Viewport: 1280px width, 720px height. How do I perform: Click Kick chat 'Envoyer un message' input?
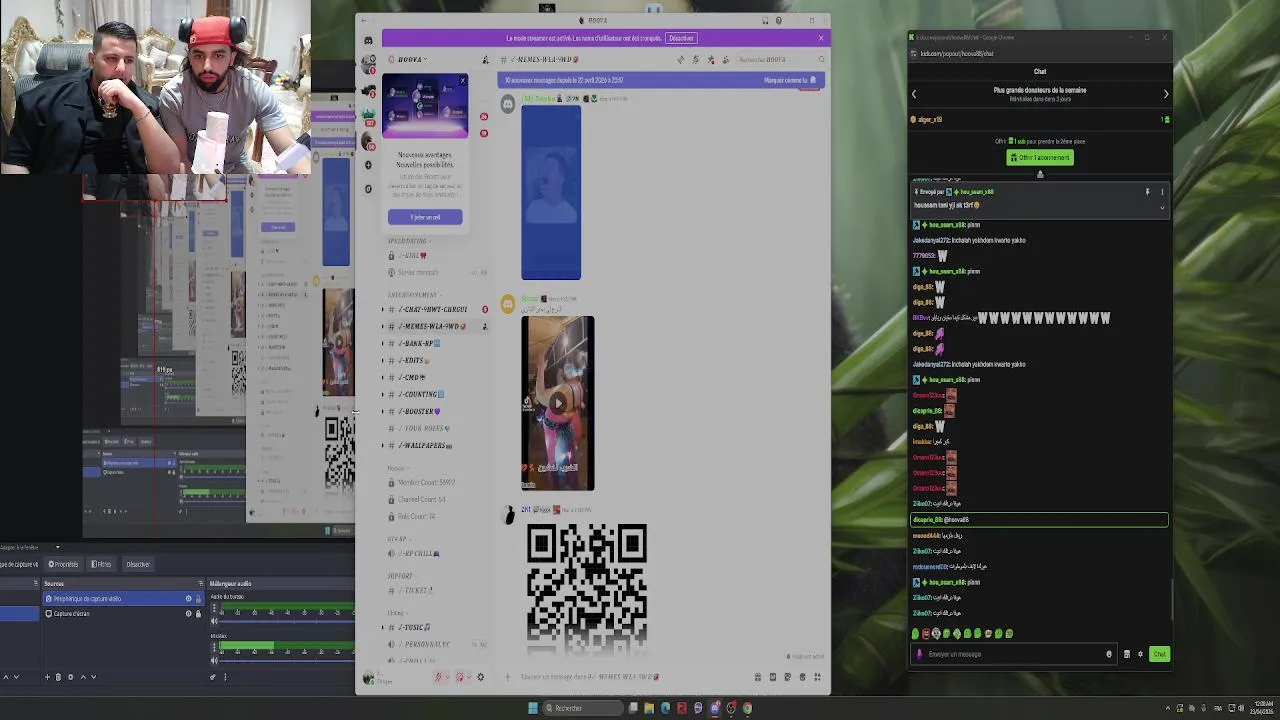tap(1015, 654)
